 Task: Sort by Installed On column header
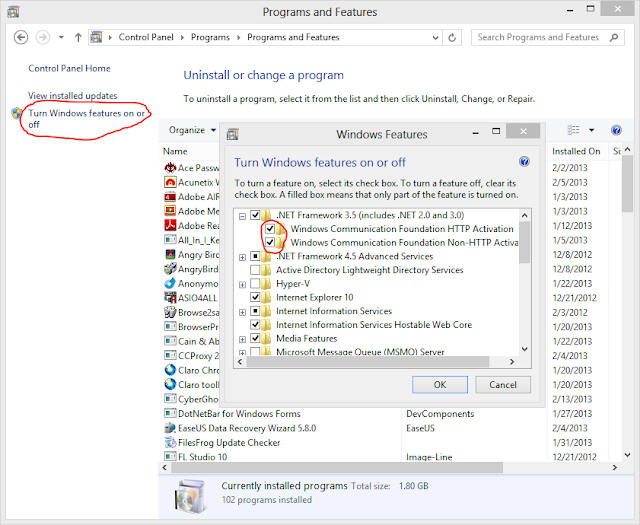click(576, 151)
